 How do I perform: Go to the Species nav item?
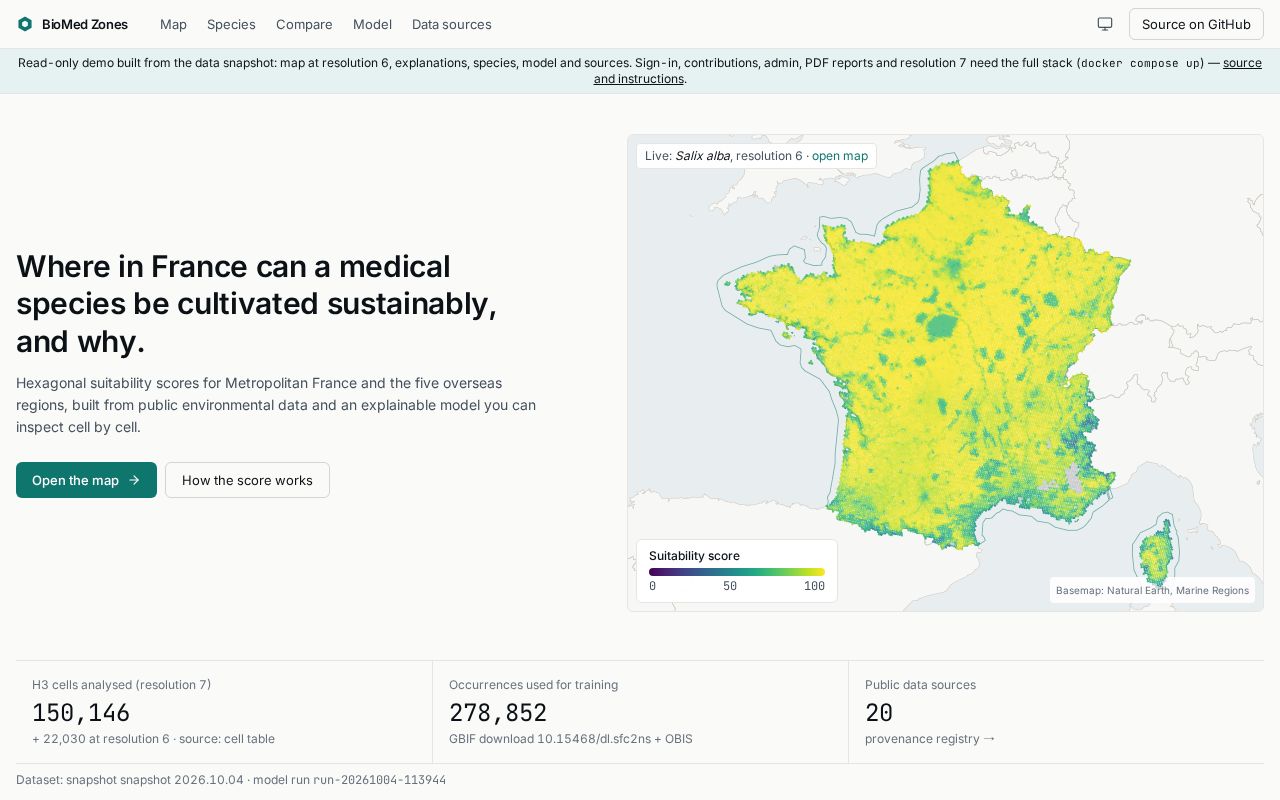[231, 24]
